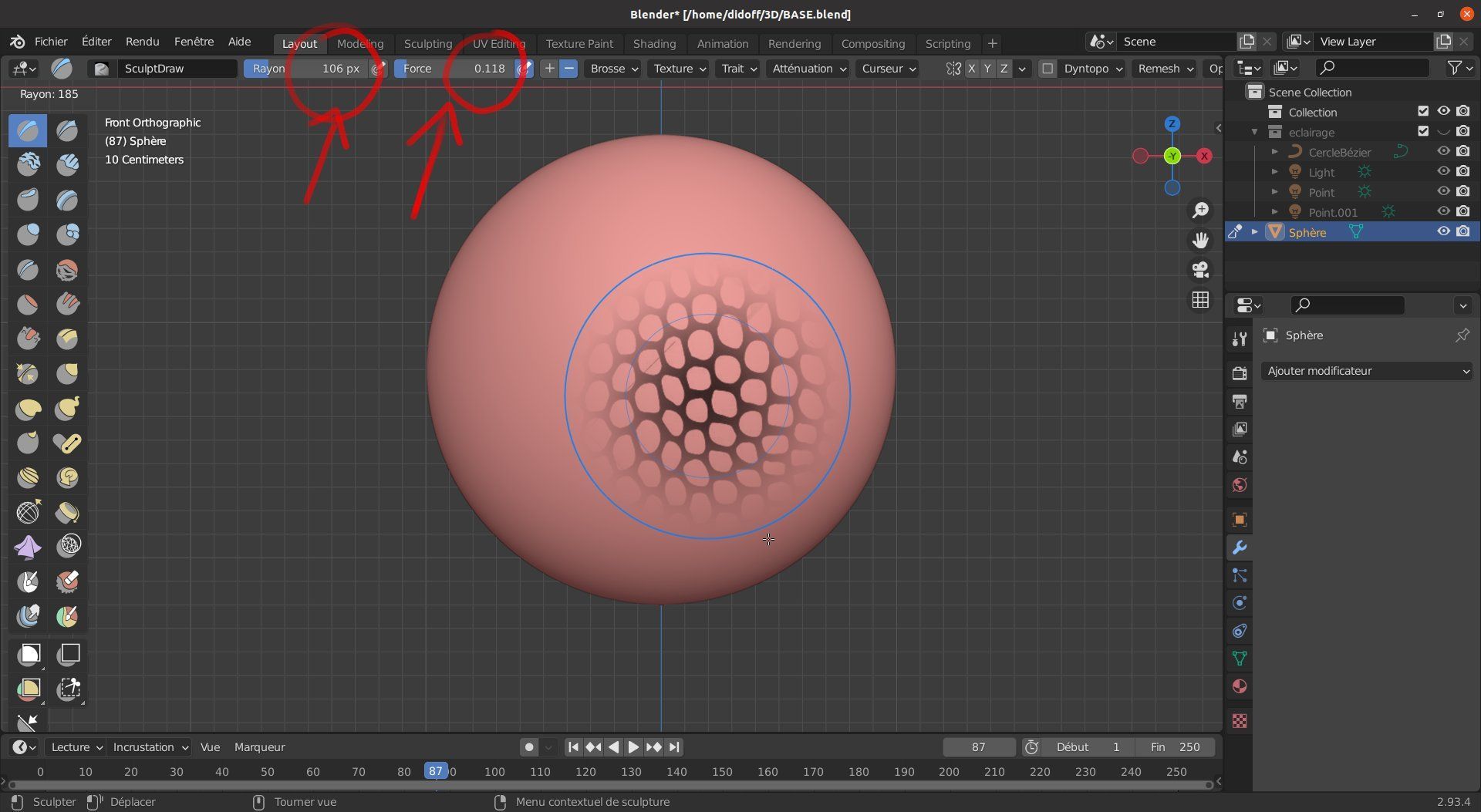The image size is (1481, 812).
Task: Disable rendering for Point.001
Action: point(1463,211)
